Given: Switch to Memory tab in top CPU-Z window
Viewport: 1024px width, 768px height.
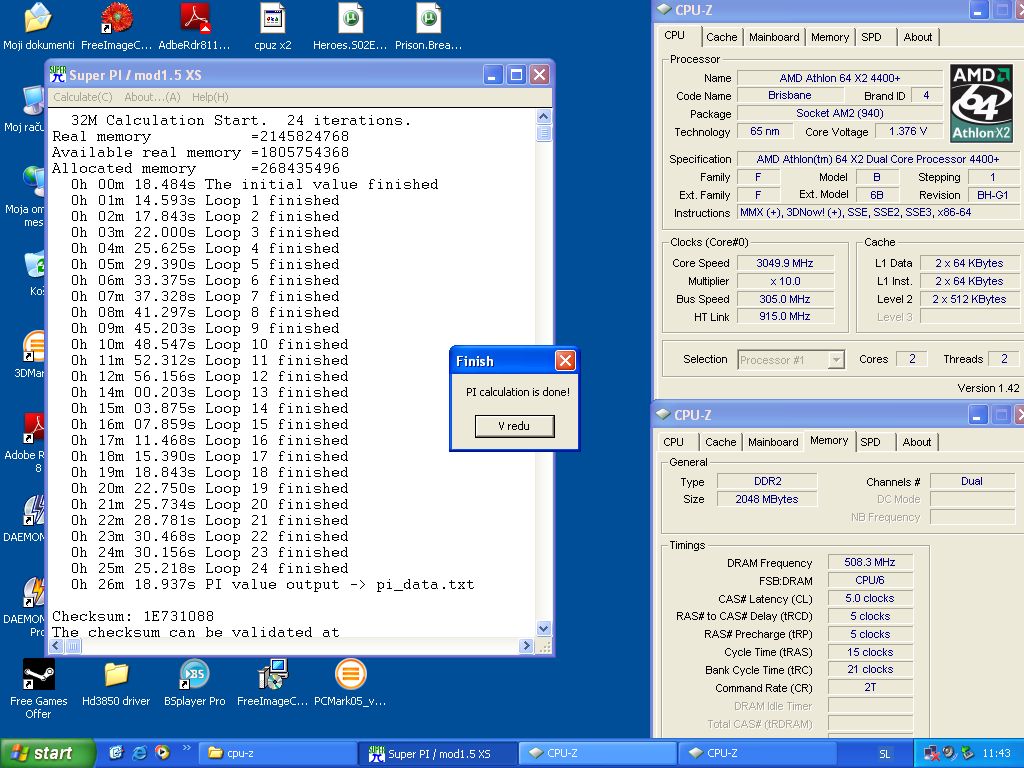Looking at the screenshot, I should (x=830, y=37).
